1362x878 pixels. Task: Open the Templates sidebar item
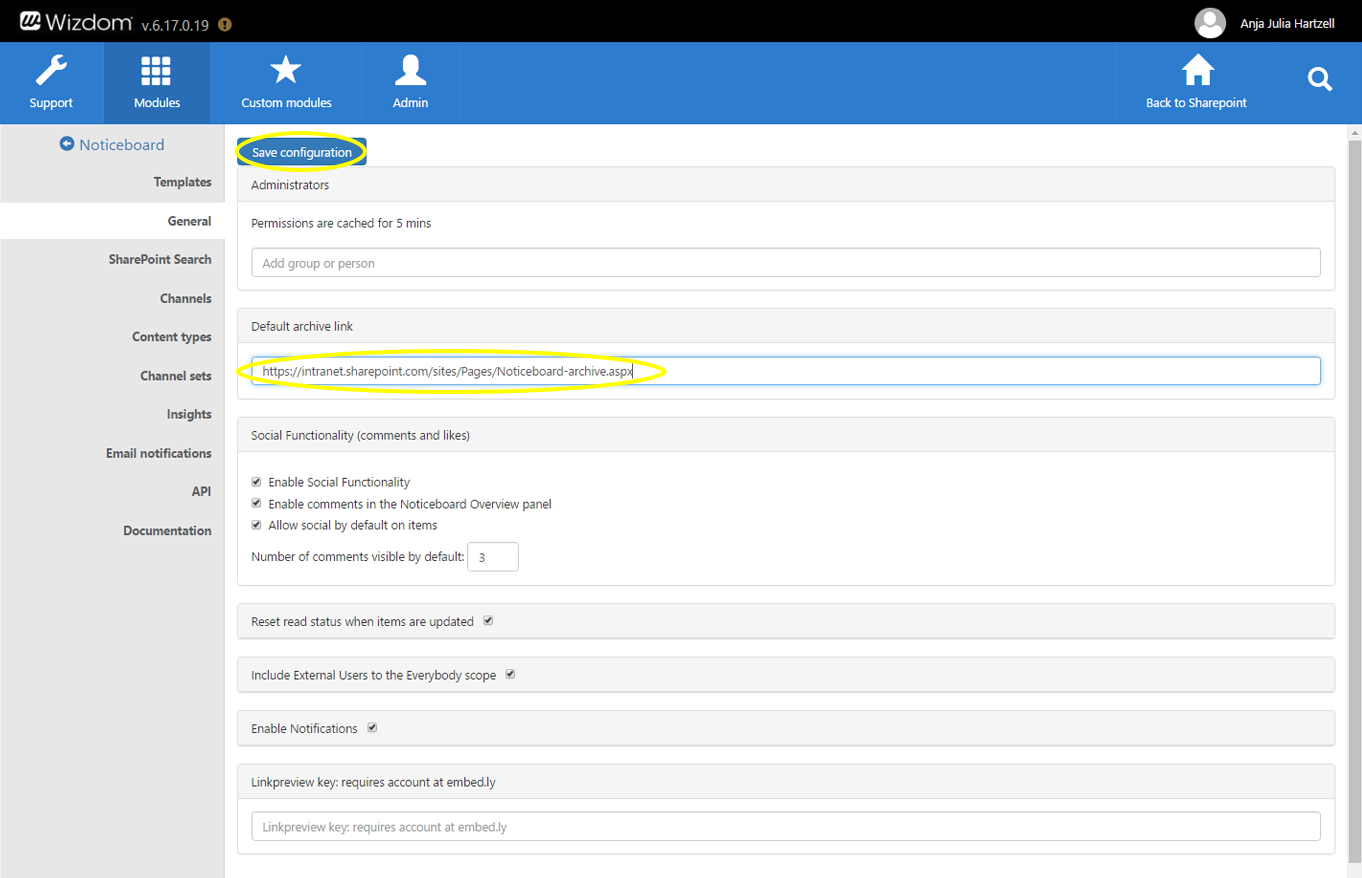[x=182, y=182]
